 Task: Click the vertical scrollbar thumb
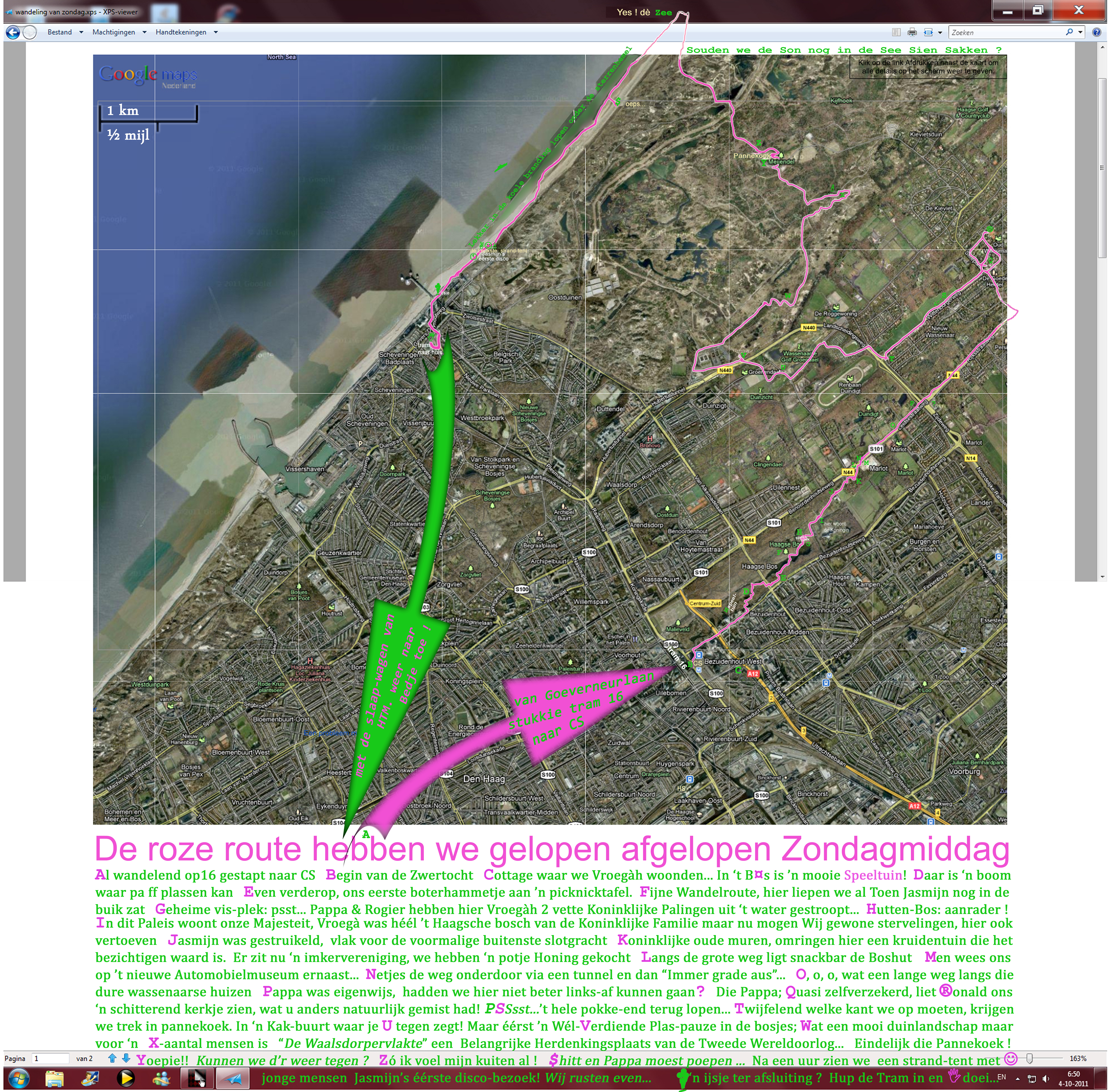(x=1101, y=167)
